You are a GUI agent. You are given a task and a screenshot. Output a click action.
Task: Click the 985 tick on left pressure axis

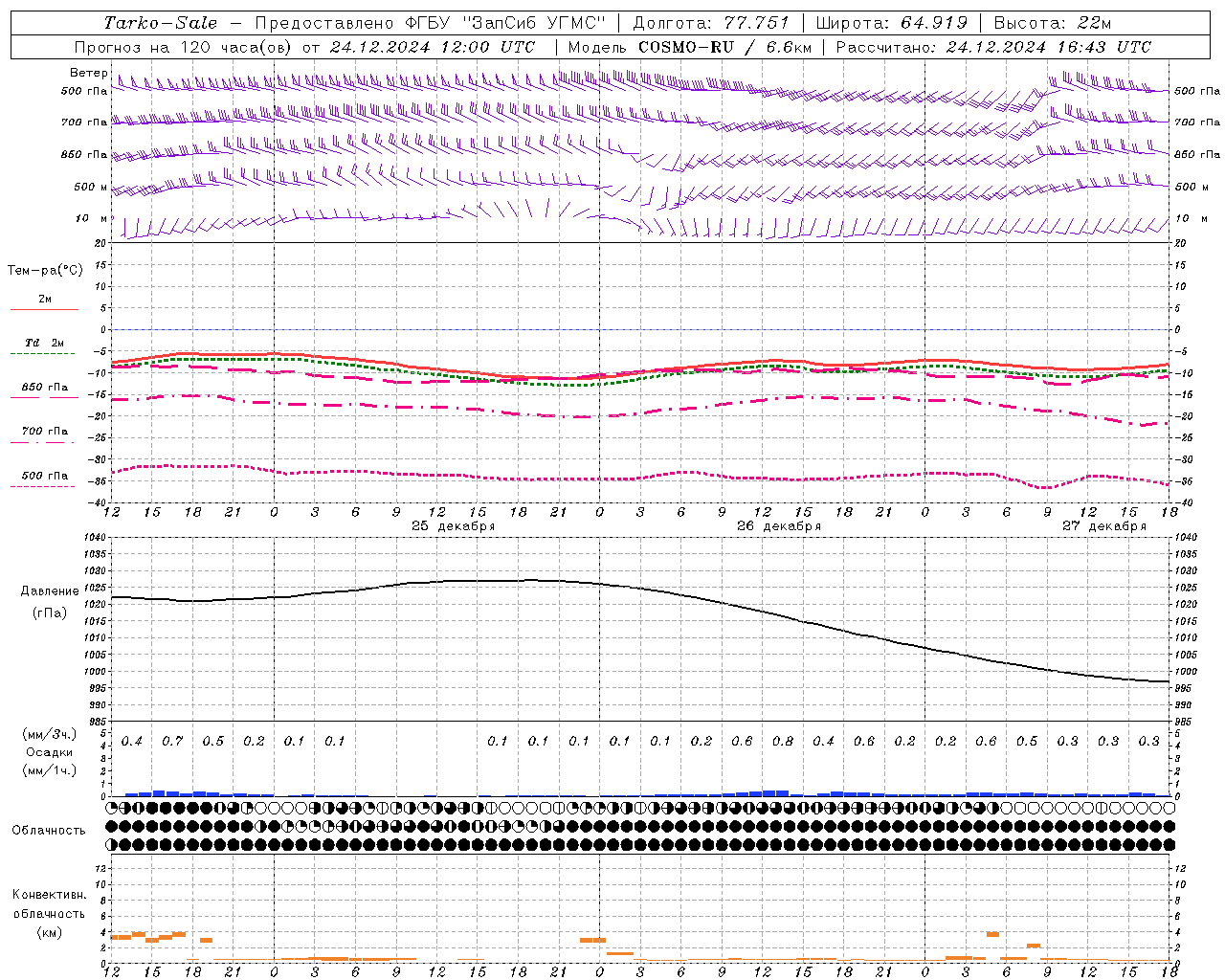(x=97, y=721)
